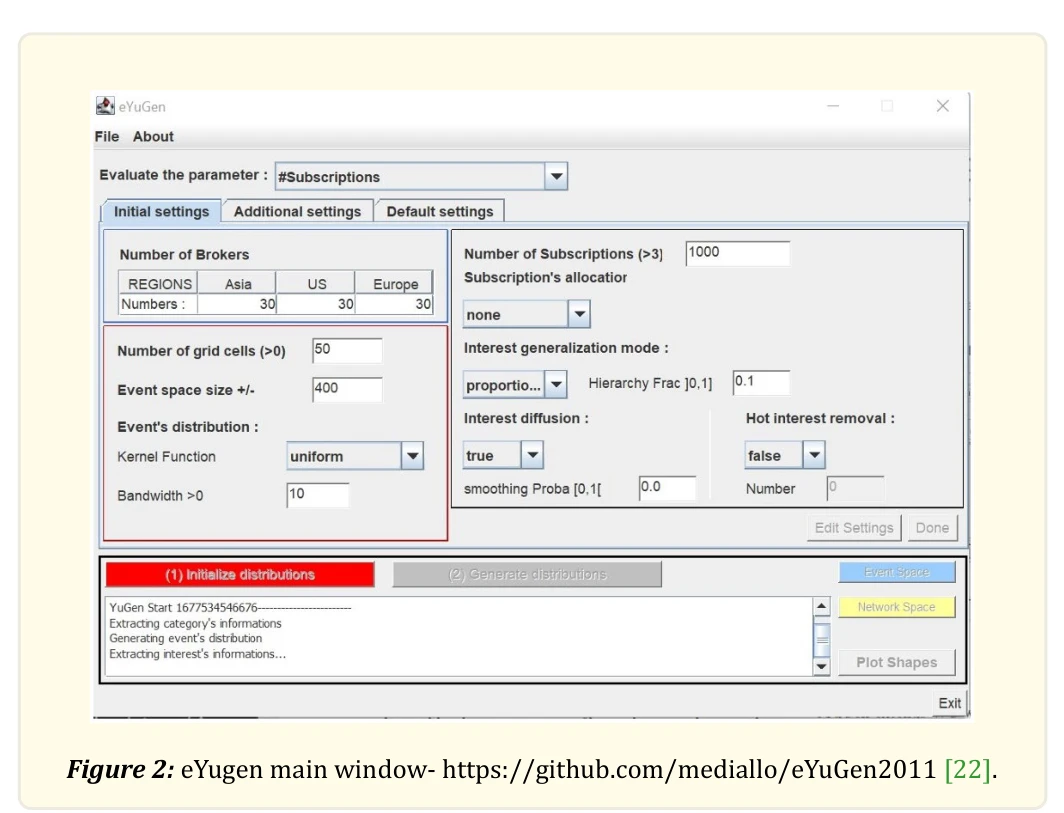Click the REGIONS column header
Viewport: 1064px width, 813px height.
pyautogui.click(x=159, y=284)
